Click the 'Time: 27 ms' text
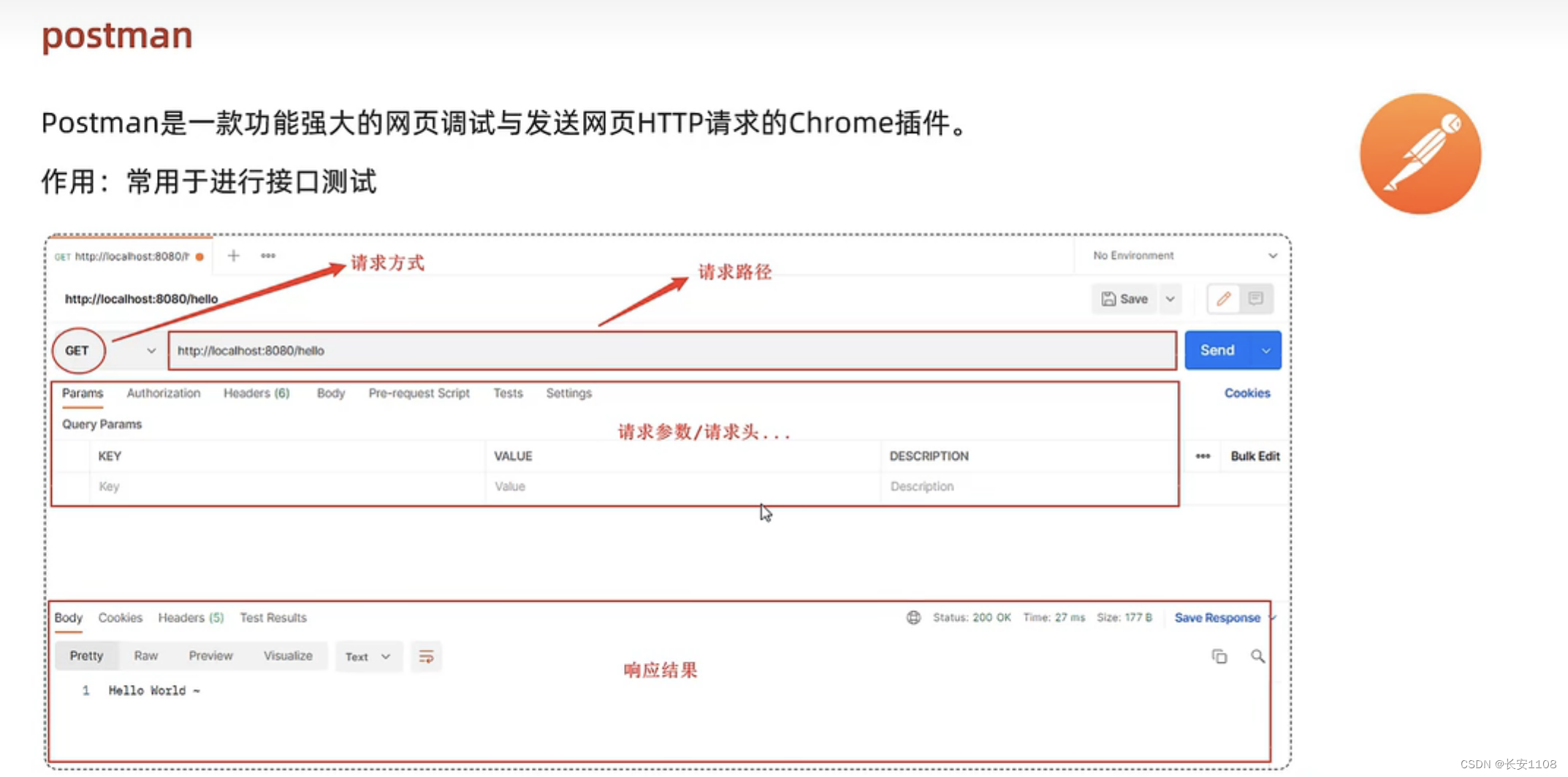The width and height of the screenshot is (1568, 777). click(x=1054, y=618)
